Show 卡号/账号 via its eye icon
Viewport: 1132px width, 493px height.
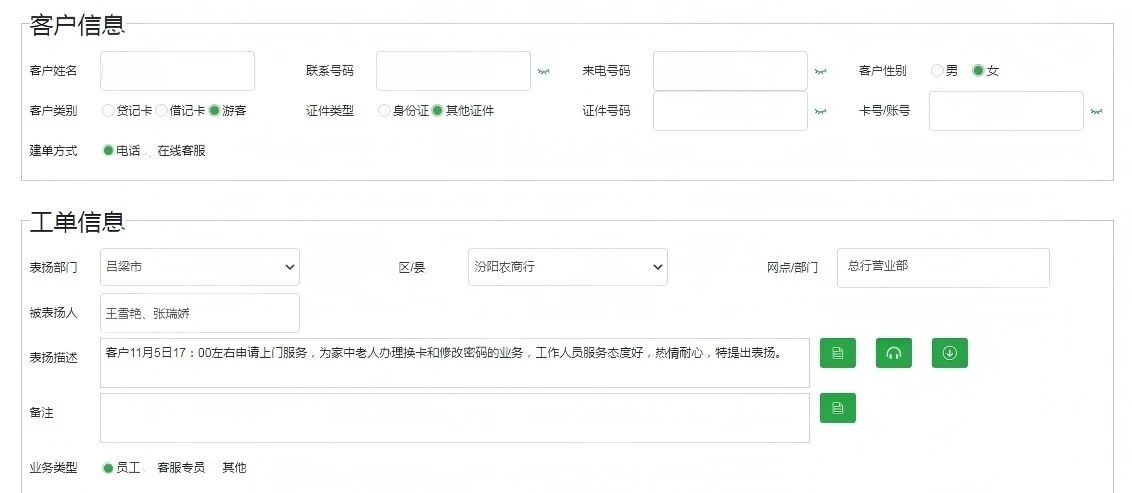(1096, 112)
